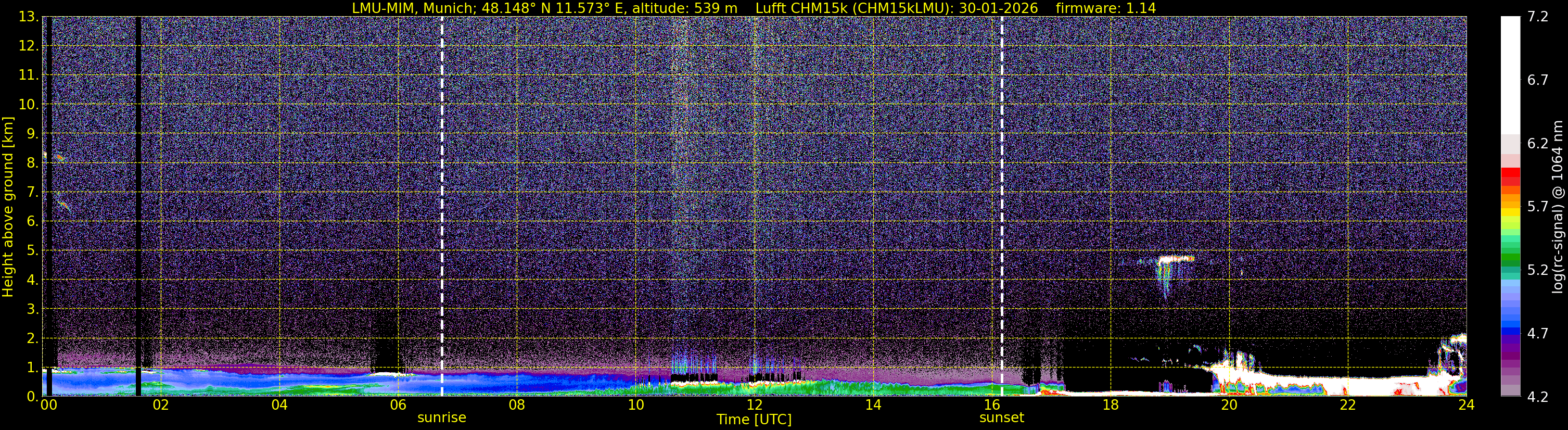Click the sunset dashed vertical line

1002,207
